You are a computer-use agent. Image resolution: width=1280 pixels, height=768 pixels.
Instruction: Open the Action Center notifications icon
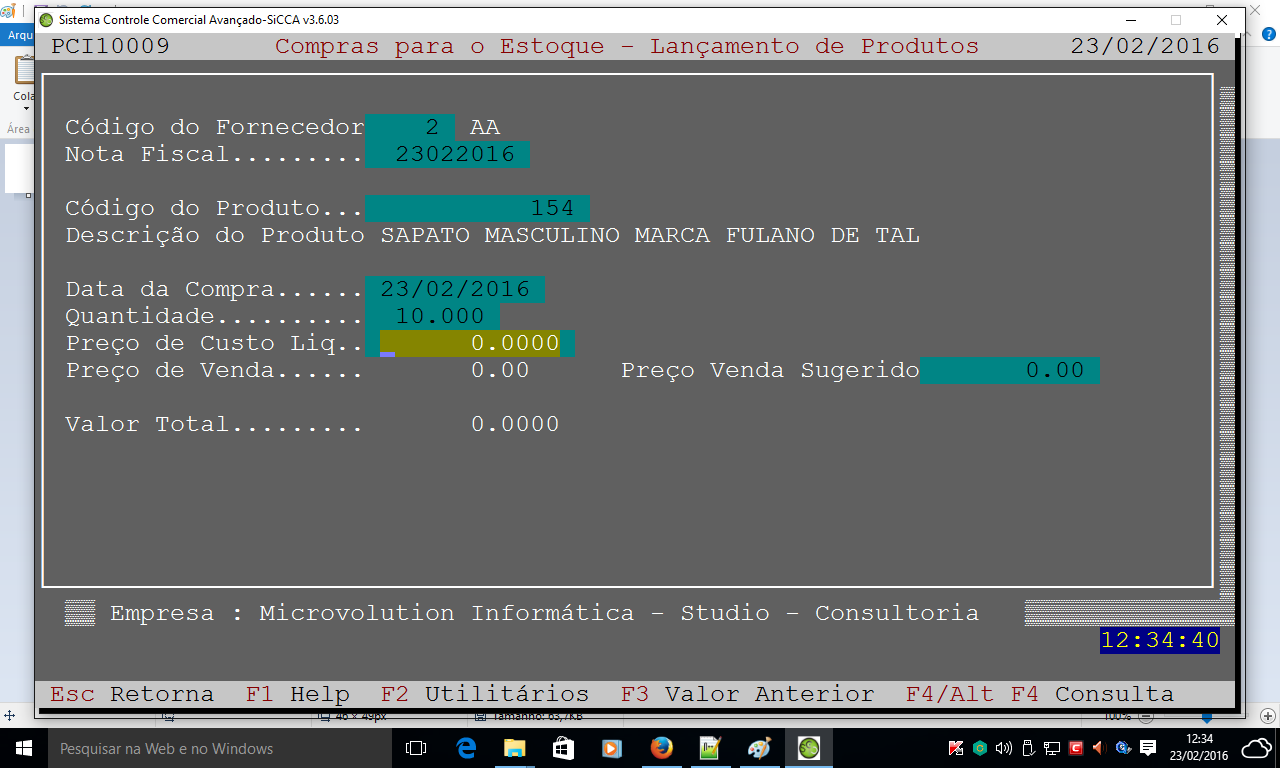[1148, 748]
